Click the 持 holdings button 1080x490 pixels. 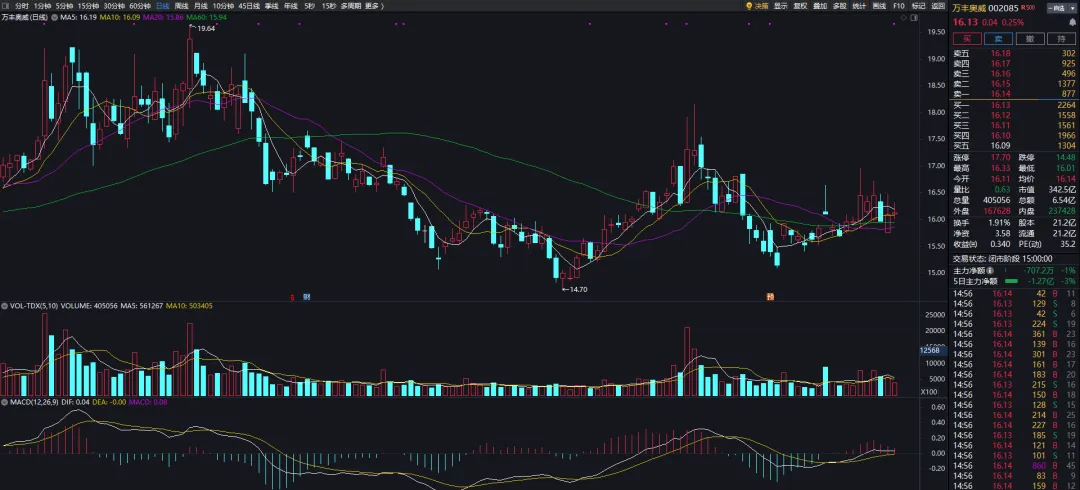click(1061, 39)
